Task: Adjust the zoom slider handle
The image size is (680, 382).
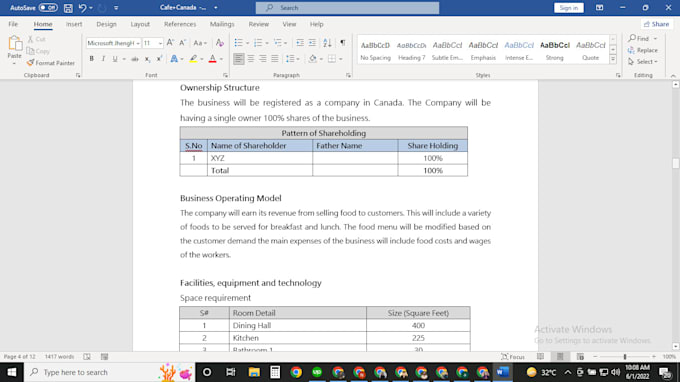Action: (625, 356)
